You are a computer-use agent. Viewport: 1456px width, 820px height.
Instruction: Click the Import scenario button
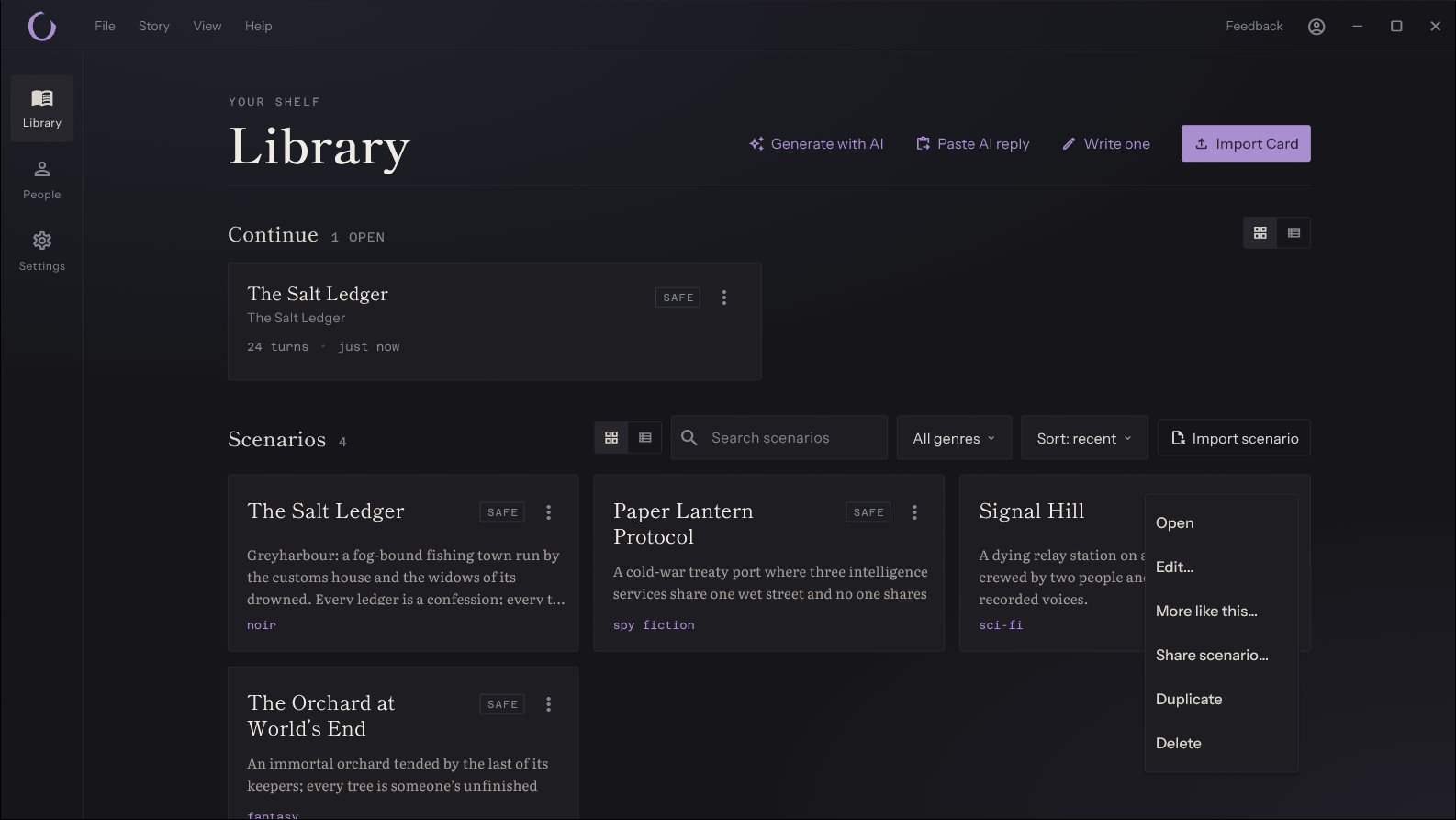click(x=1234, y=438)
